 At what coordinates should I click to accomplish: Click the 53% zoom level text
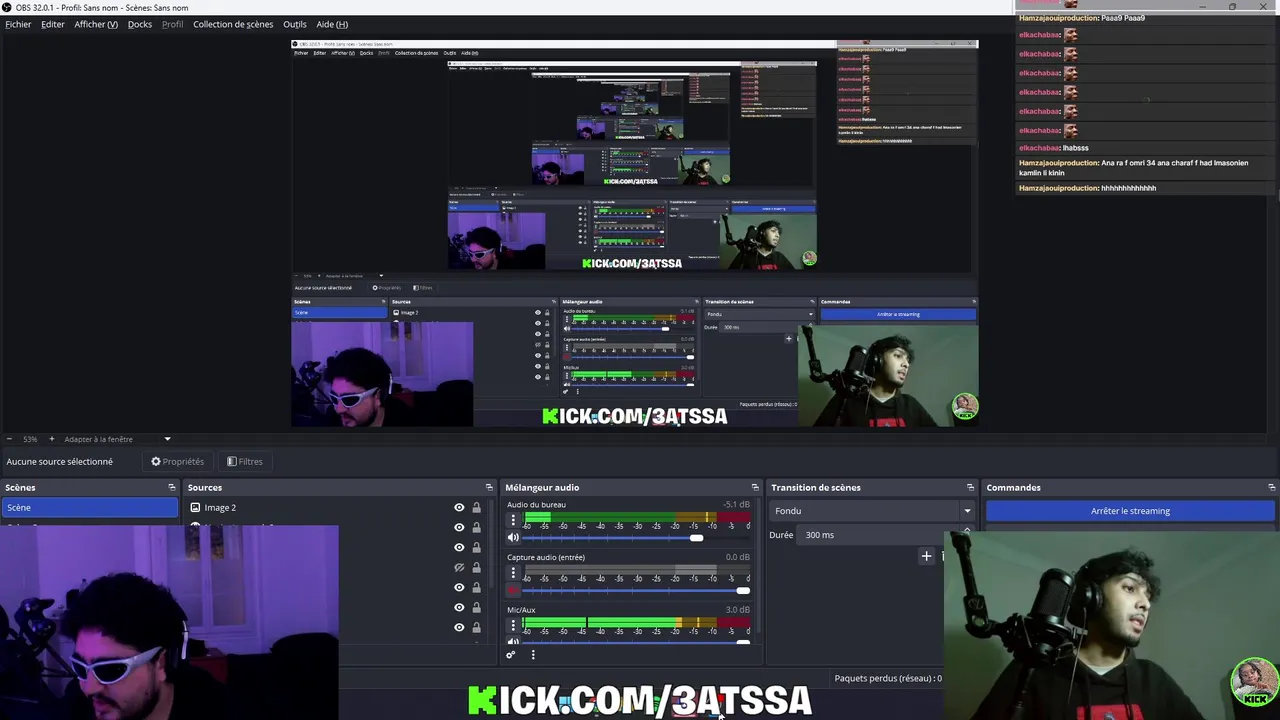click(30, 439)
